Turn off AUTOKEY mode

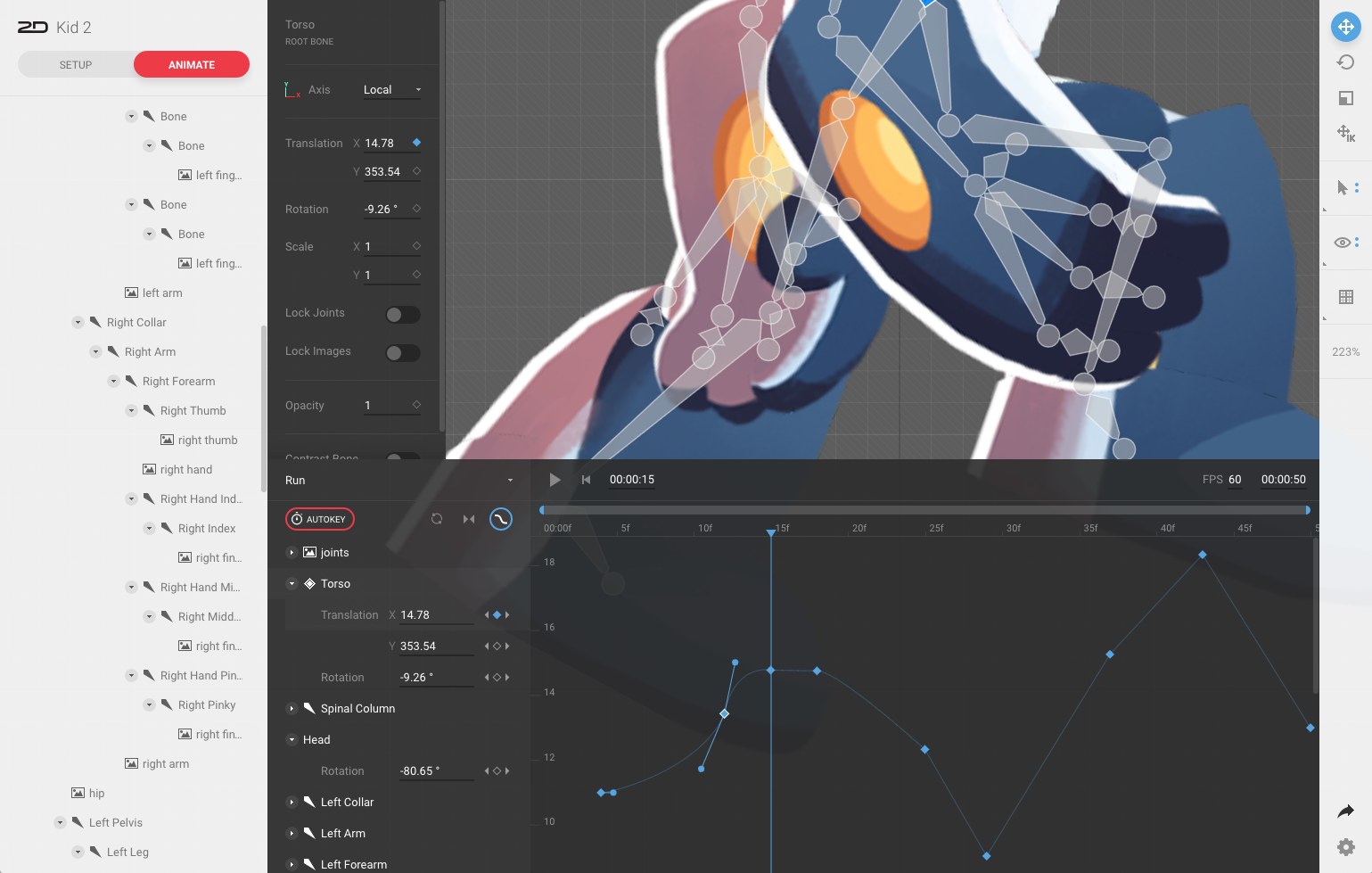[319, 519]
